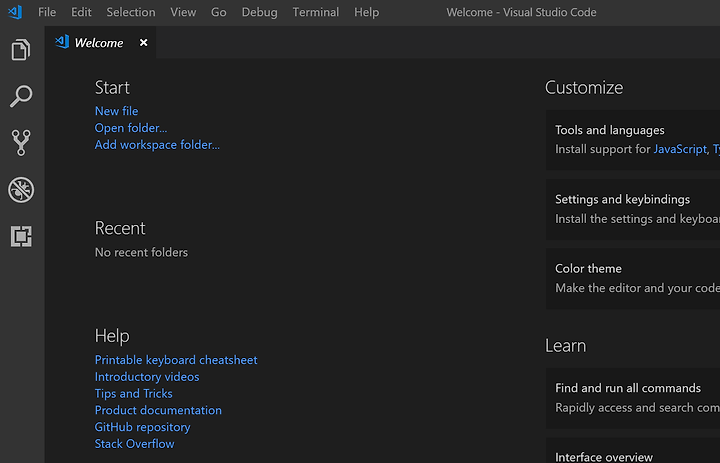Select the Interface overview card

(633, 451)
